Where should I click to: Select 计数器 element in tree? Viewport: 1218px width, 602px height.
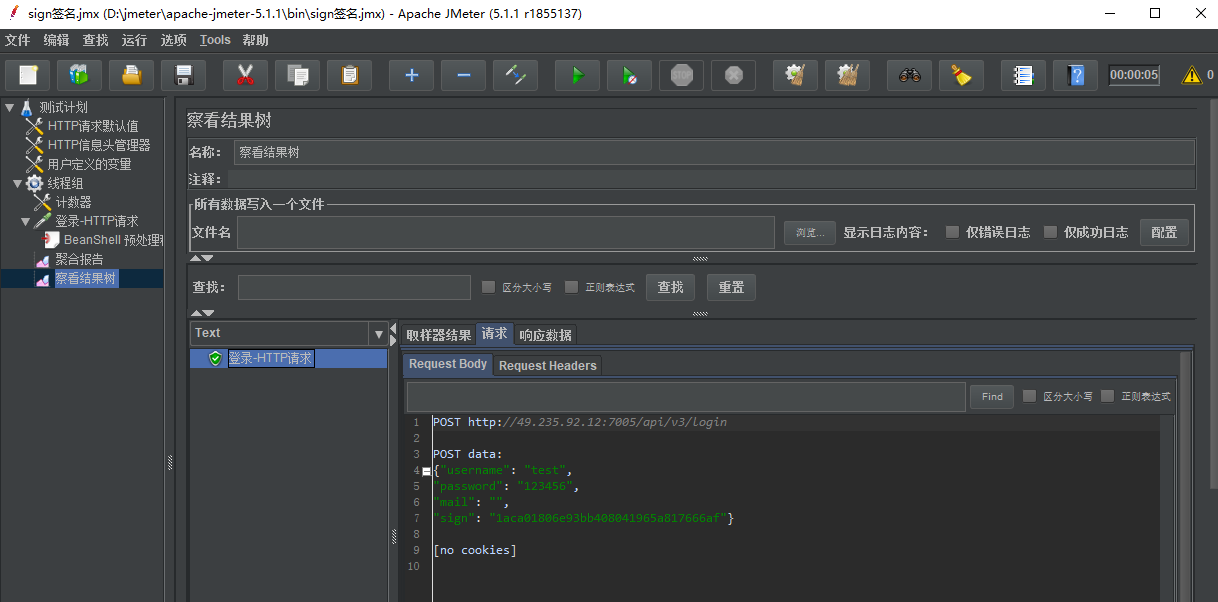pyautogui.click(x=73, y=202)
